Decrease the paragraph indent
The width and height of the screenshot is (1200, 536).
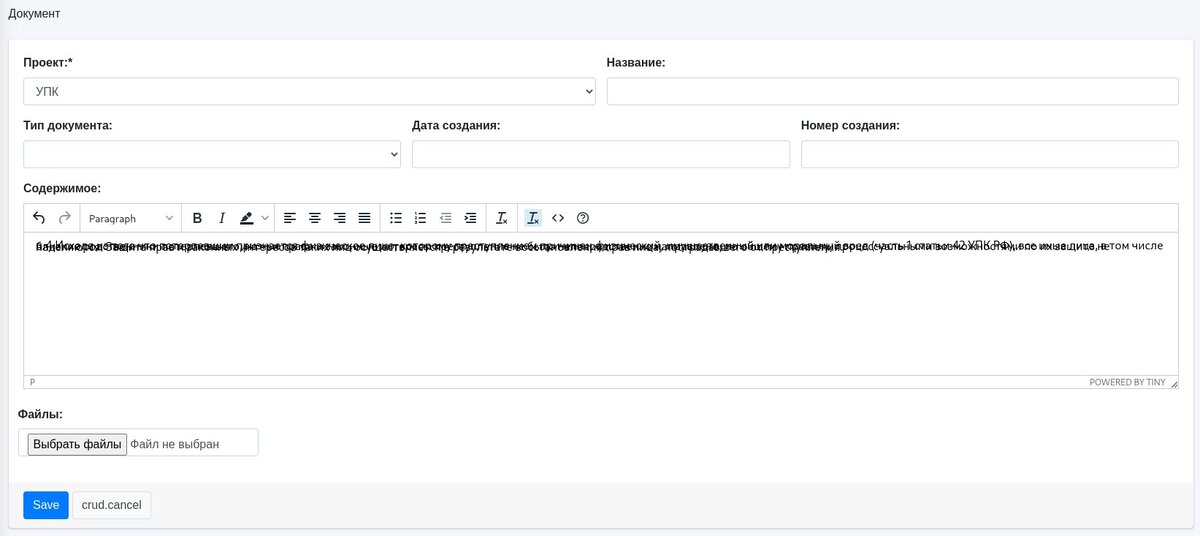[446, 218]
